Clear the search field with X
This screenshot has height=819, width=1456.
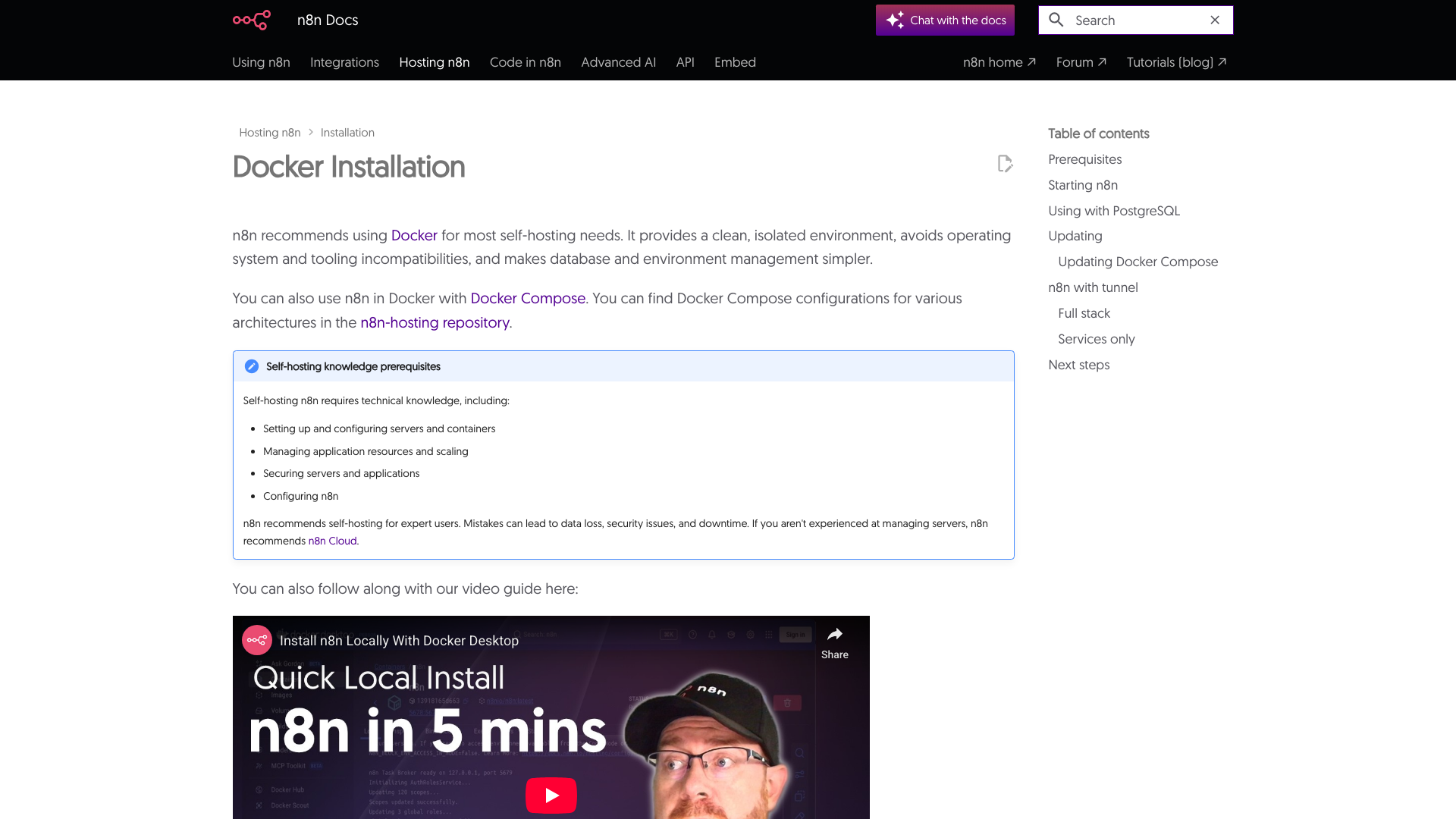click(1215, 20)
